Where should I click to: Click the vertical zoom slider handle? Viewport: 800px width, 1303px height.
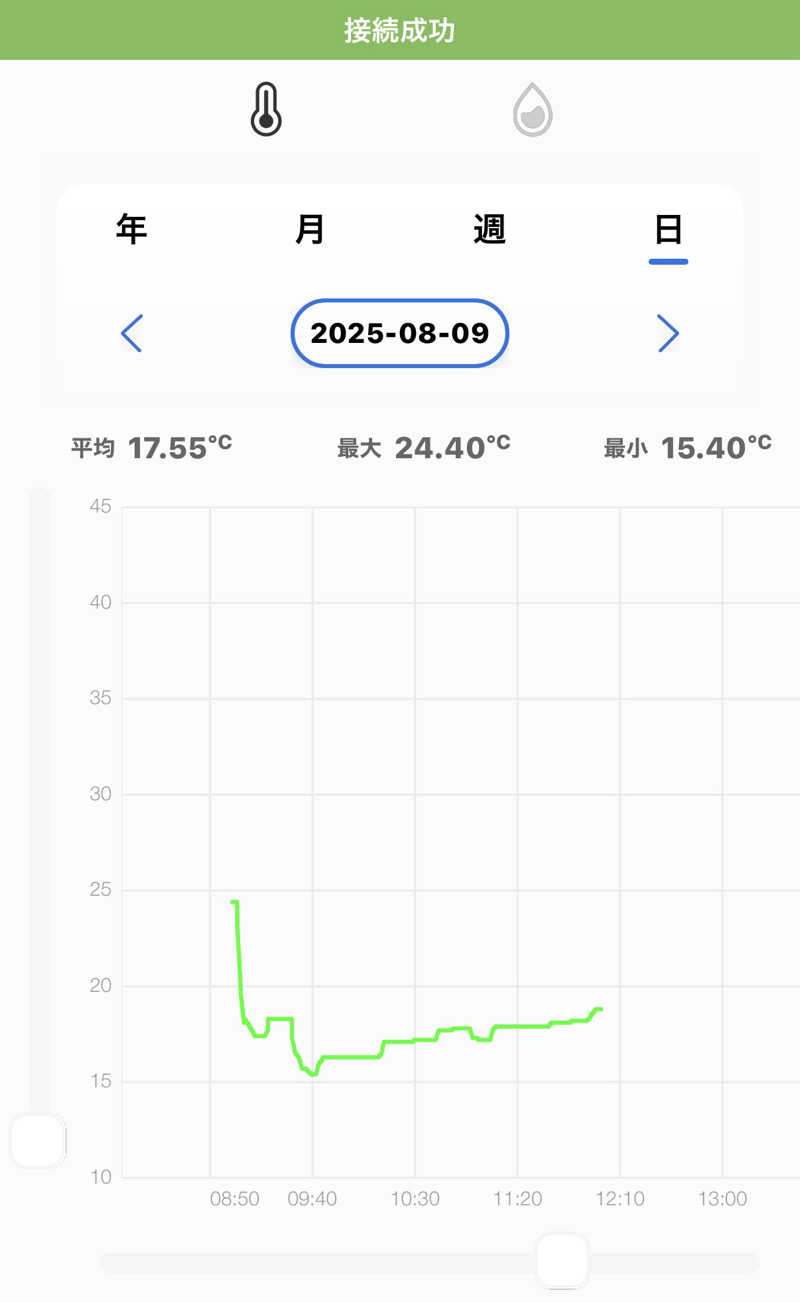click(38, 1140)
